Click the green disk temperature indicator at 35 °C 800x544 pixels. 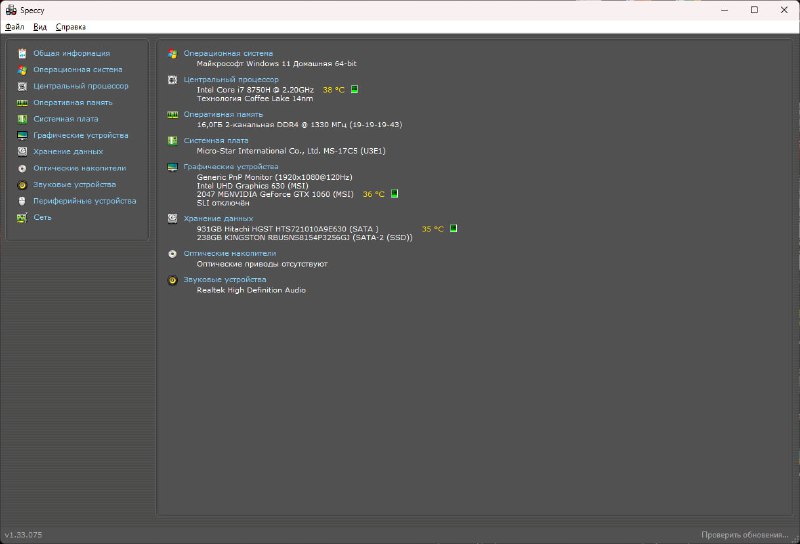(x=453, y=228)
